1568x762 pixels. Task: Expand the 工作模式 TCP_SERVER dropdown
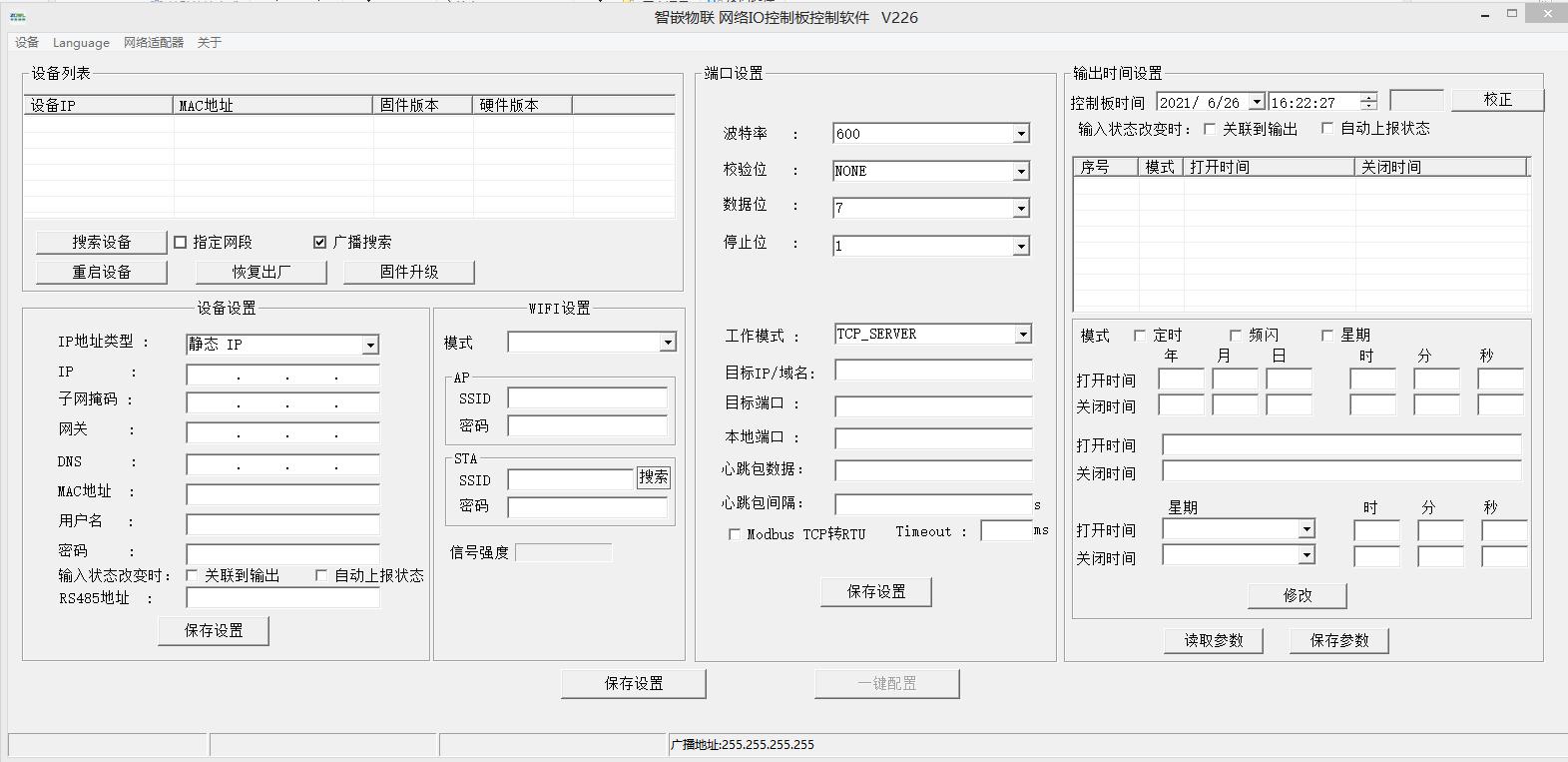[x=1022, y=335]
